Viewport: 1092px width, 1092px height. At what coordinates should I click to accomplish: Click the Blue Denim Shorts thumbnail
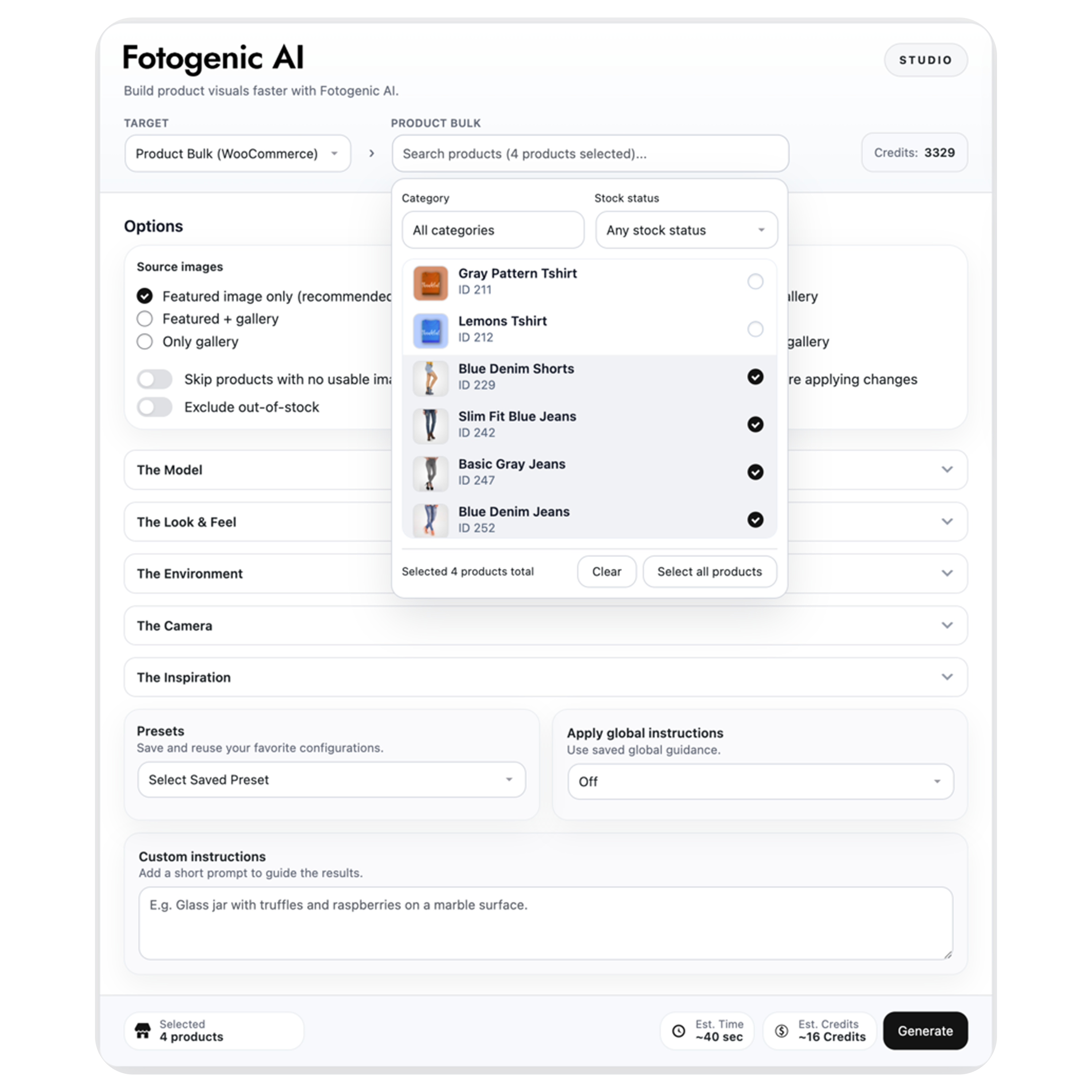click(x=431, y=377)
